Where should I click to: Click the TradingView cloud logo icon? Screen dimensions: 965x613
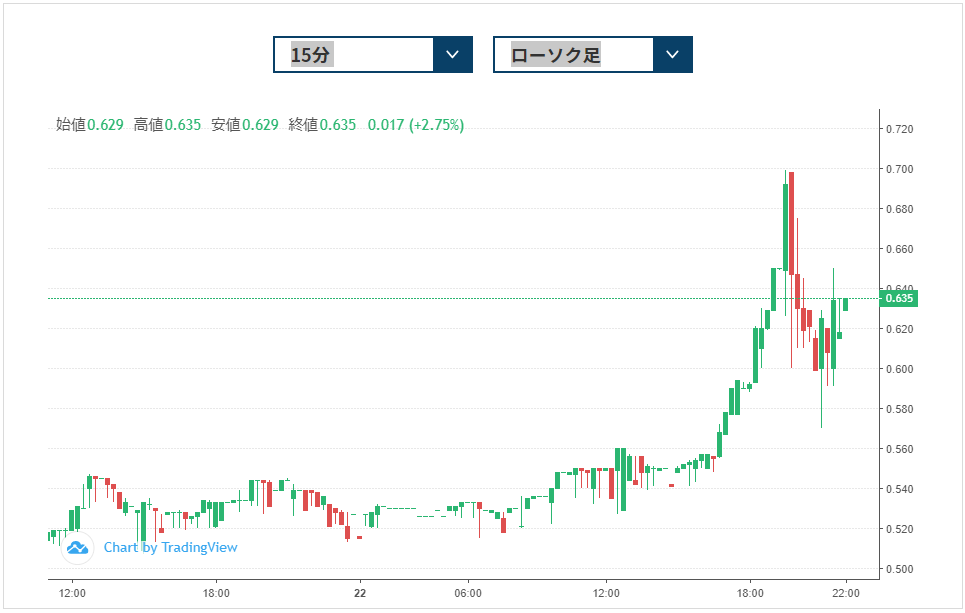click(x=78, y=547)
